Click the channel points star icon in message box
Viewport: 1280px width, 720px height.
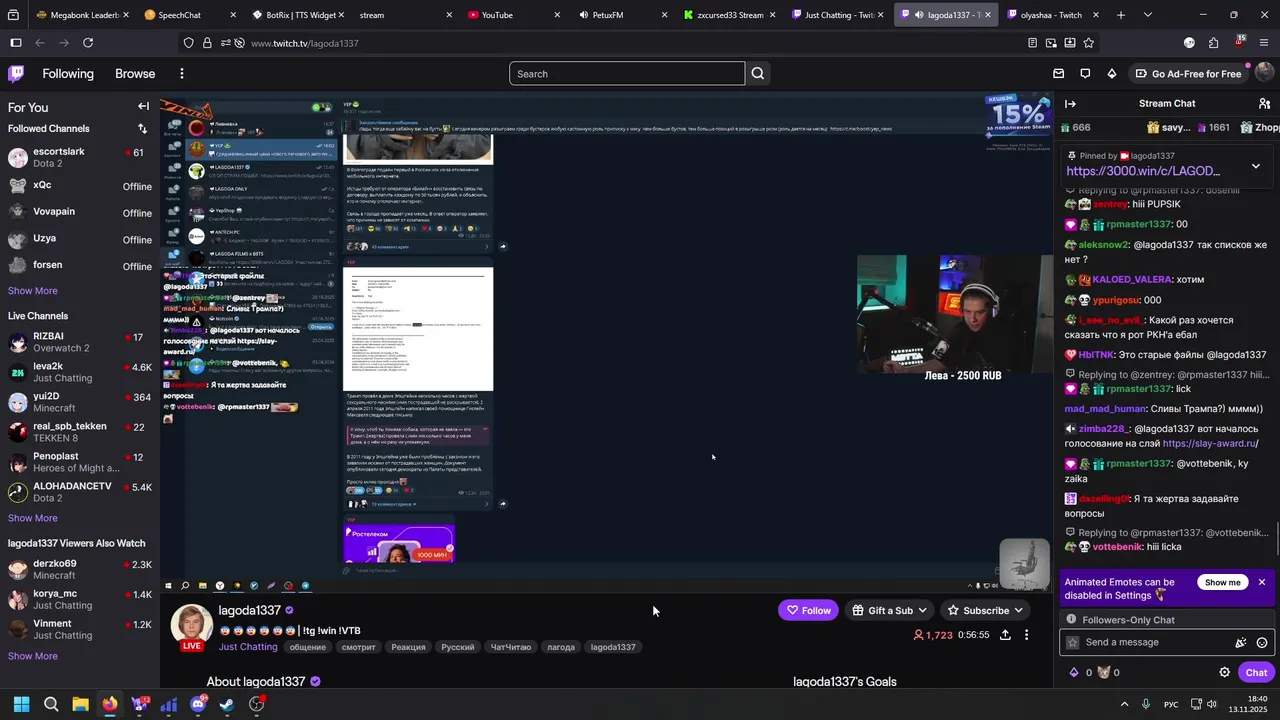point(1073,643)
